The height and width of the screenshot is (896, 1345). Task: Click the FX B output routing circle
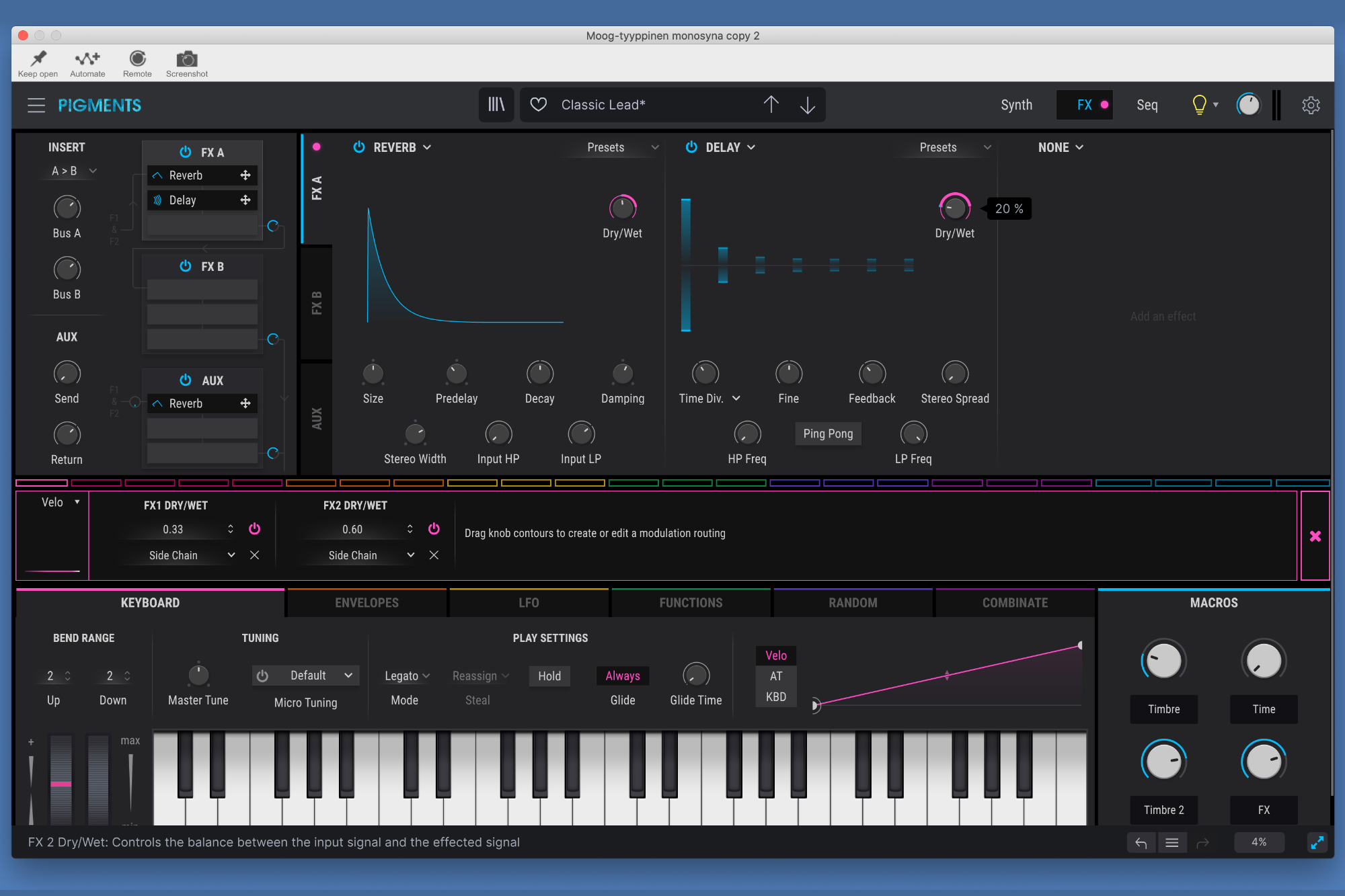[x=273, y=339]
